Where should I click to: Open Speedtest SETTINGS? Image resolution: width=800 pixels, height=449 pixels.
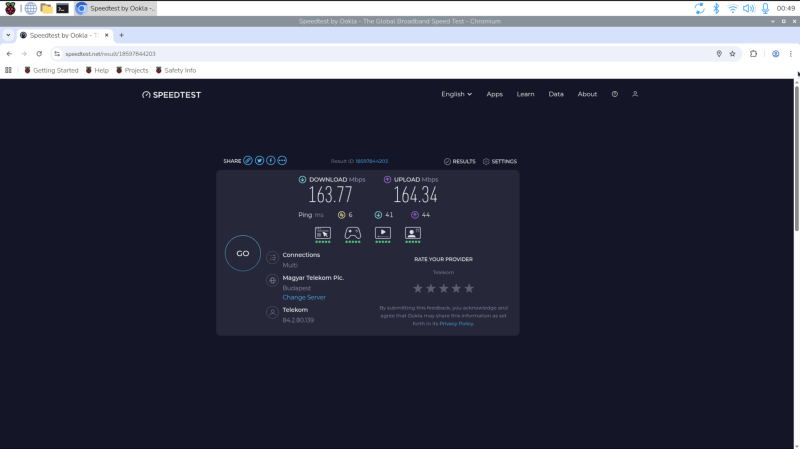(x=499, y=161)
